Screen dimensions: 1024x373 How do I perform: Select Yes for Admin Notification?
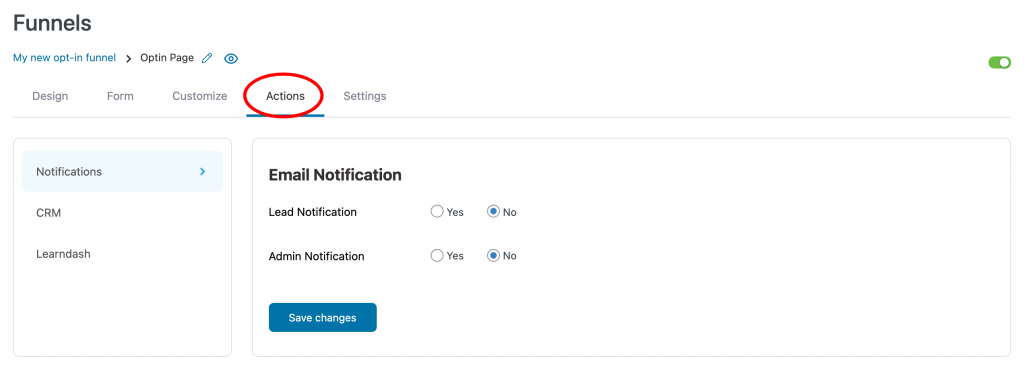(437, 255)
